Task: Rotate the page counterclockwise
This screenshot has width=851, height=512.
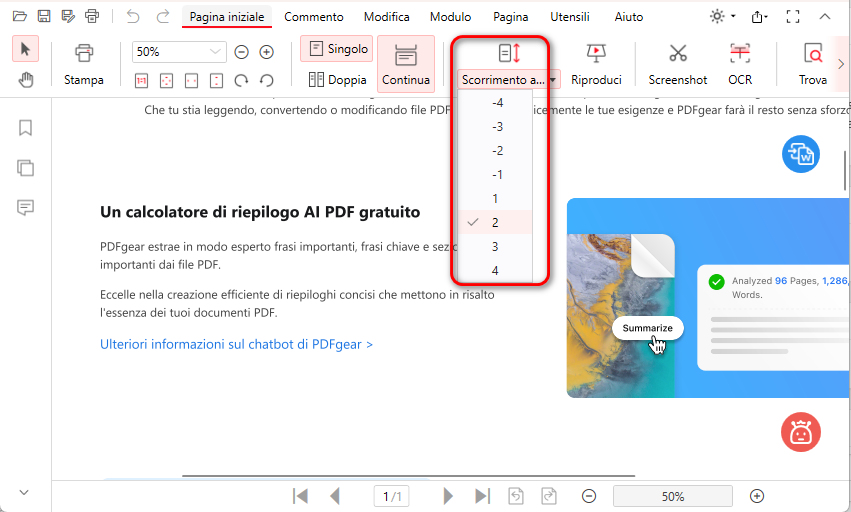Action: 266,81
